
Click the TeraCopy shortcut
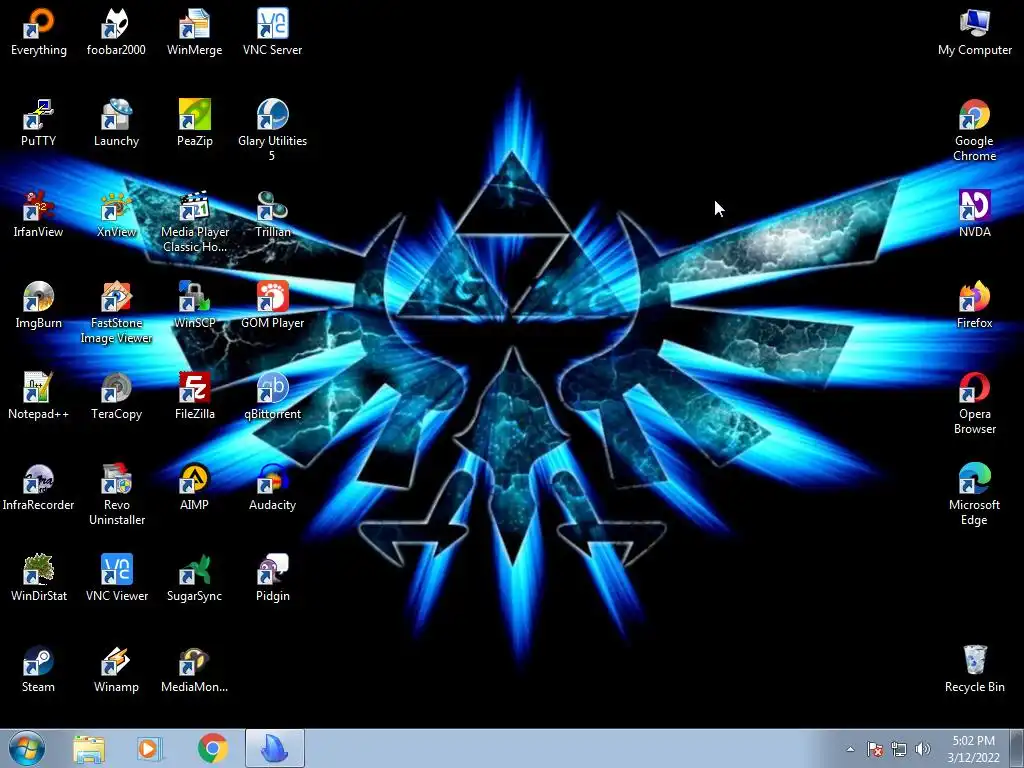point(116,396)
